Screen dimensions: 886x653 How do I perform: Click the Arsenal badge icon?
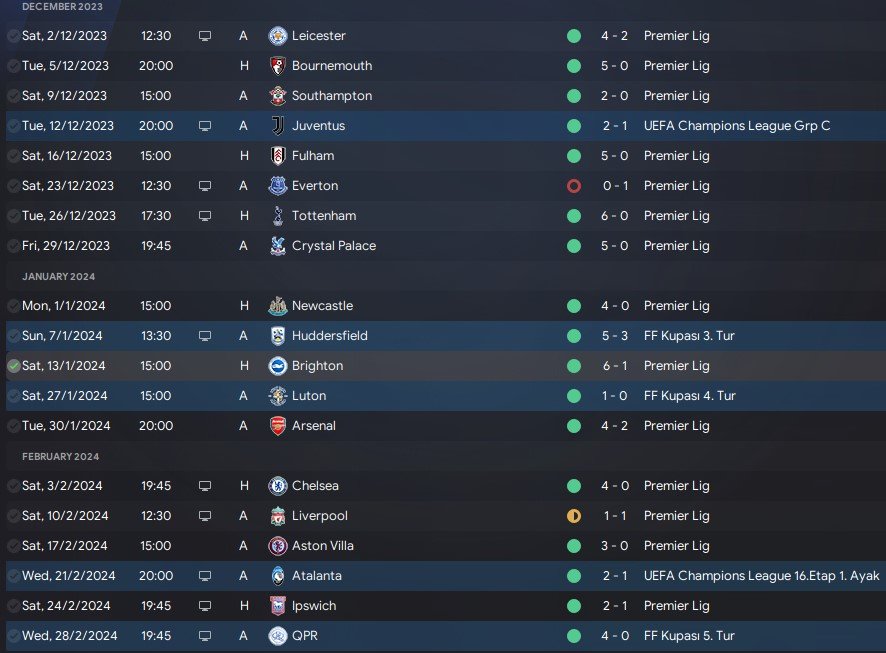click(x=278, y=426)
